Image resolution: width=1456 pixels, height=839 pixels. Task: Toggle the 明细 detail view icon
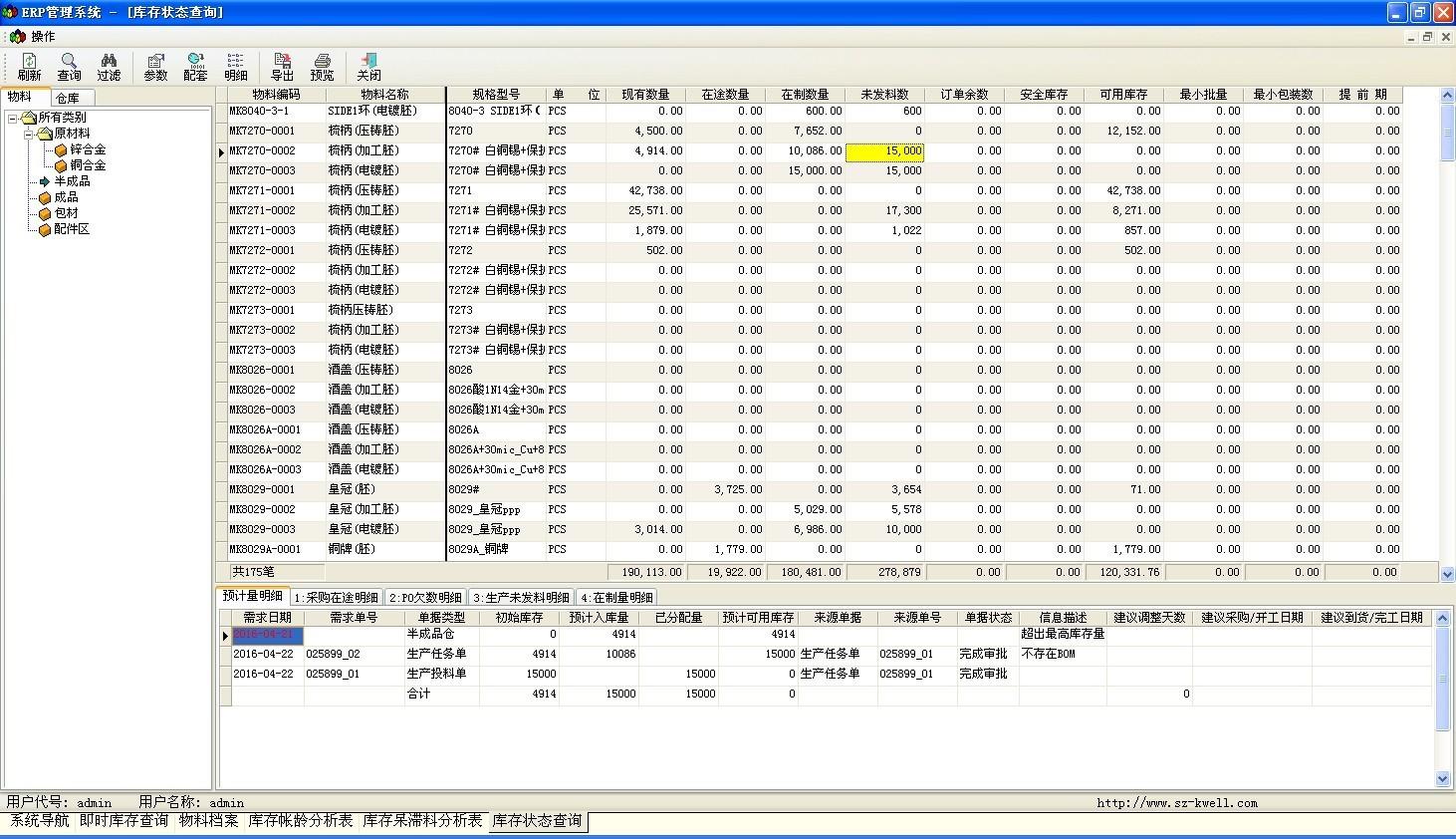[x=235, y=67]
